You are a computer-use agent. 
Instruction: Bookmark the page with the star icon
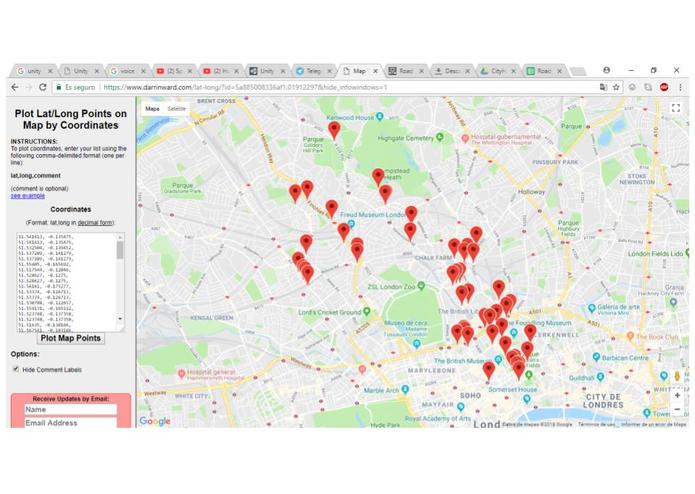[616, 87]
